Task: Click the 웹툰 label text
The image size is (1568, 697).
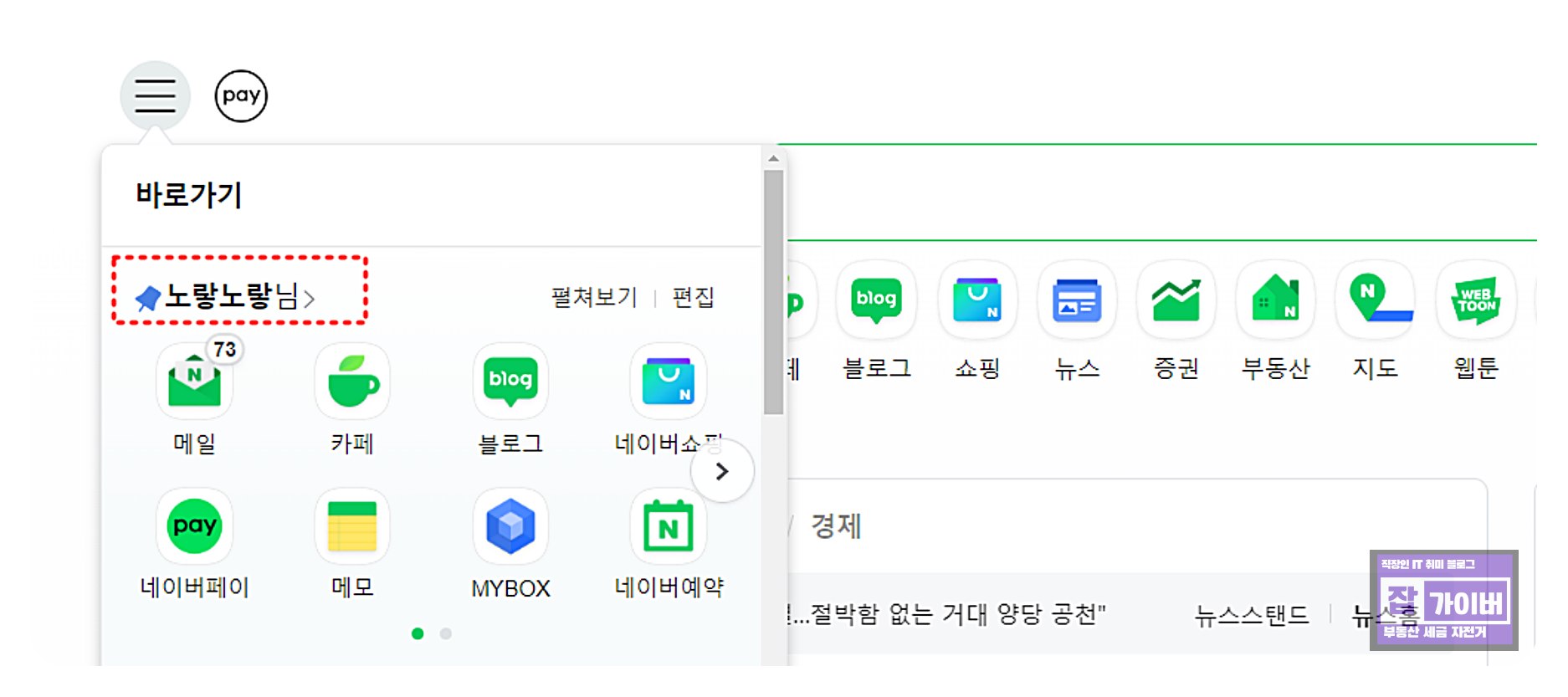Action: pos(1476,368)
